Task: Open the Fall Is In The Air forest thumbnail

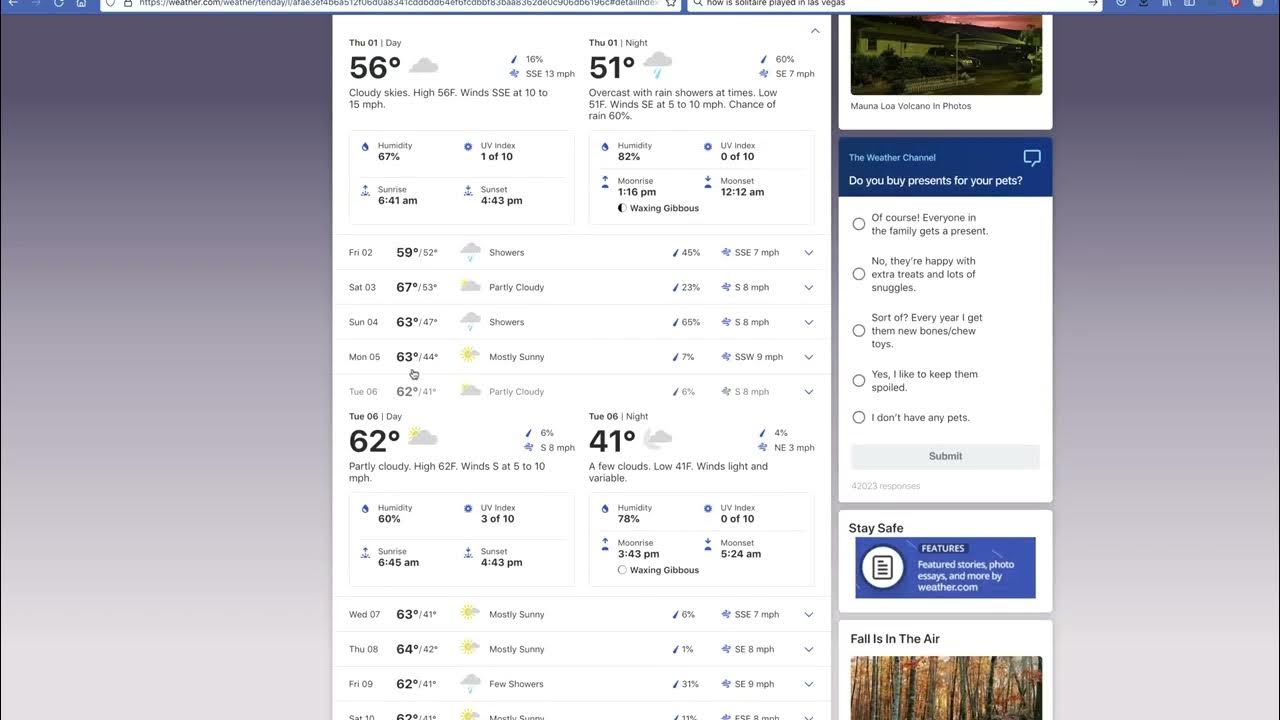Action: coord(946,688)
